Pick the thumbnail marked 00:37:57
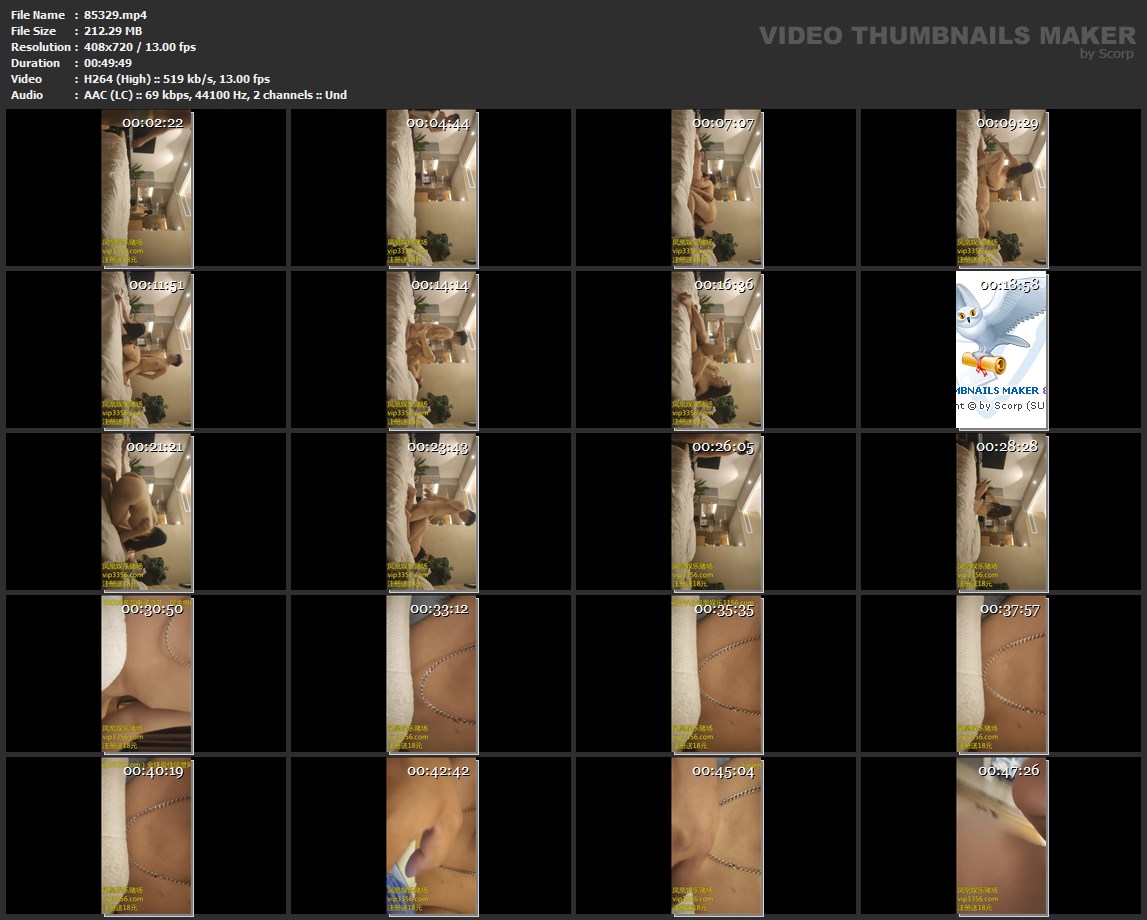The image size is (1147, 920). coord(1002,674)
